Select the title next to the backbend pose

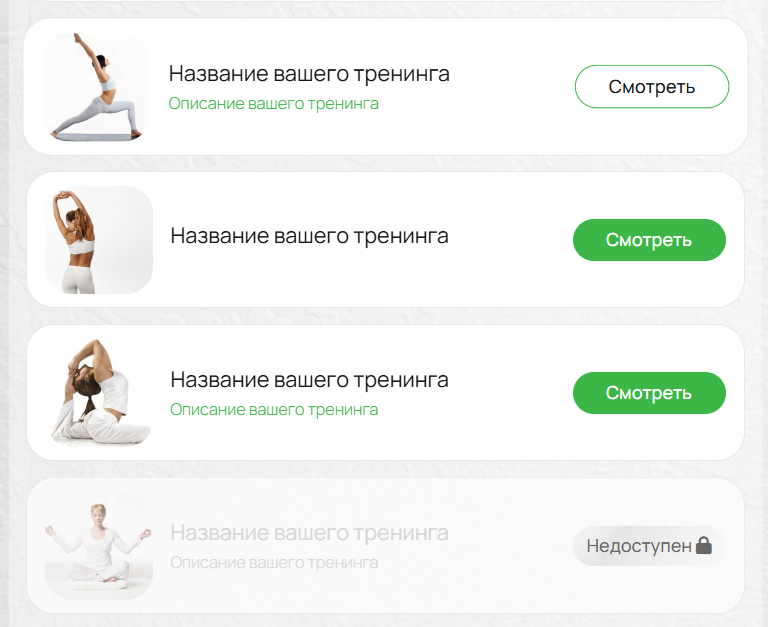[310, 380]
